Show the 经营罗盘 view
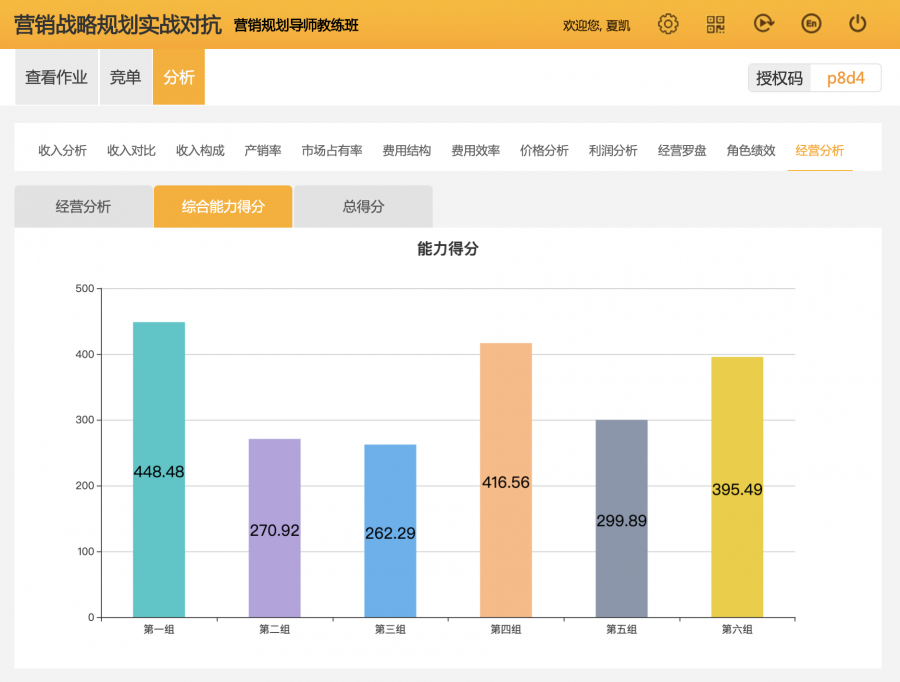This screenshot has width=900, height=682. pyautogui.click(x=682, y=150)
